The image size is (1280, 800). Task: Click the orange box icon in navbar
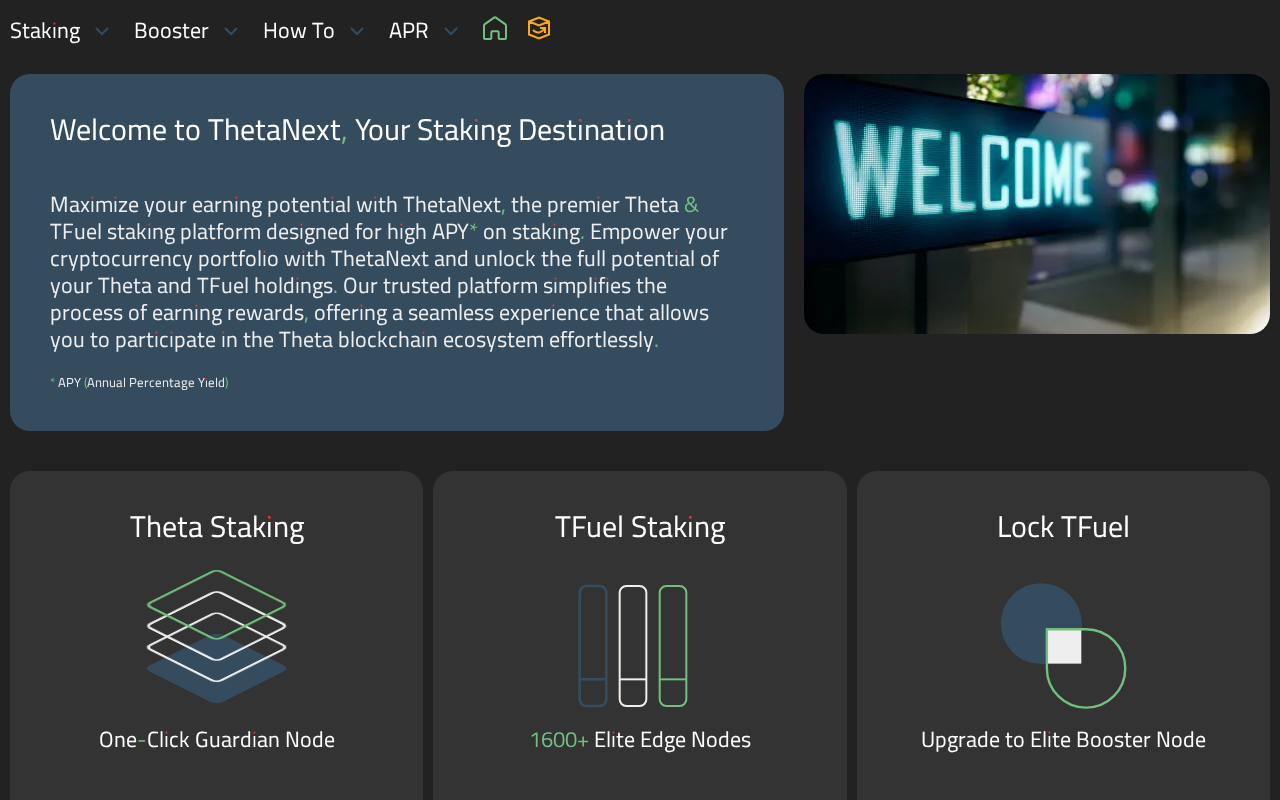(x=539, y=29)
